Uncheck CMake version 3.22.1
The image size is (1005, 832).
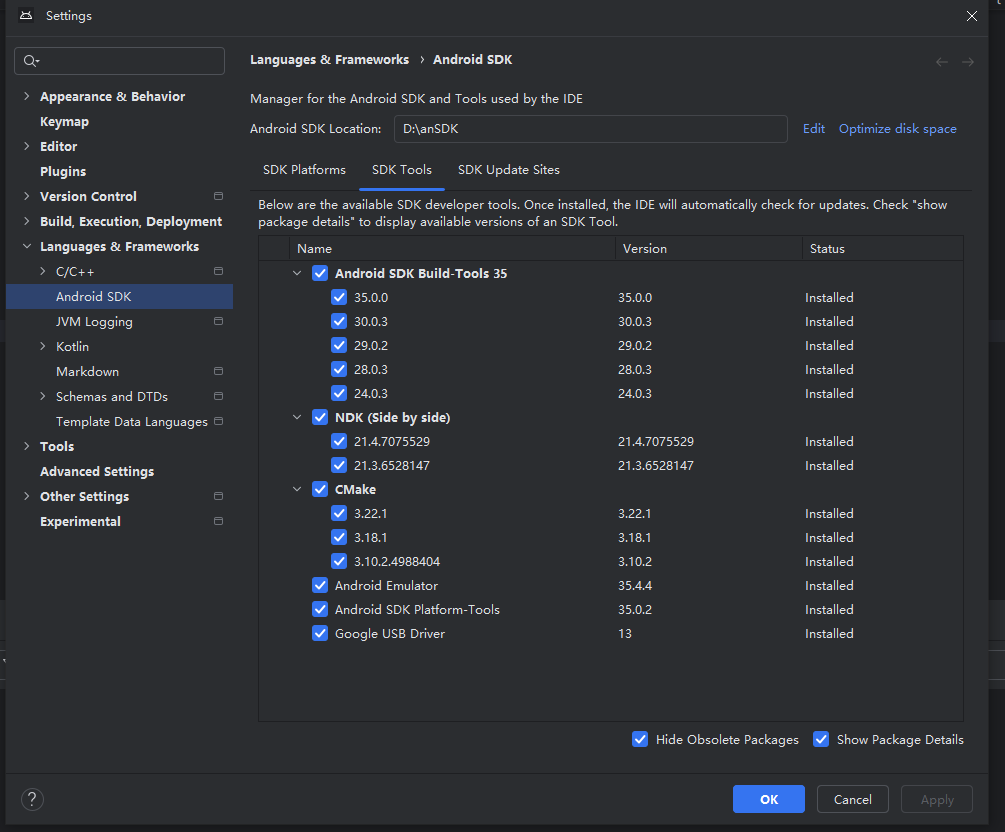pyautogui.click(x=339, y=513)
